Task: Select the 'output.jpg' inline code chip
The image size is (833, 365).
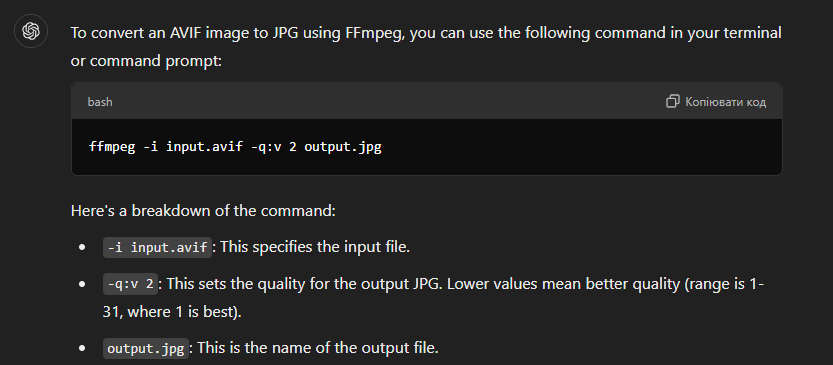Action: 146,349
